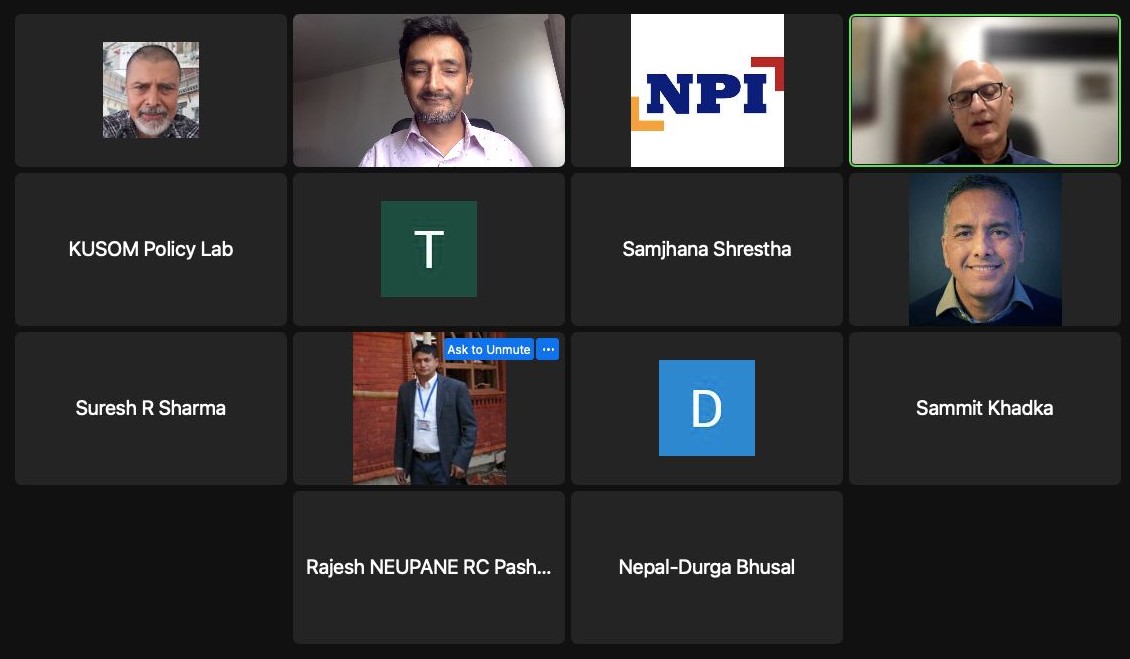Select the active speaker video with green border

coord(984,91)
